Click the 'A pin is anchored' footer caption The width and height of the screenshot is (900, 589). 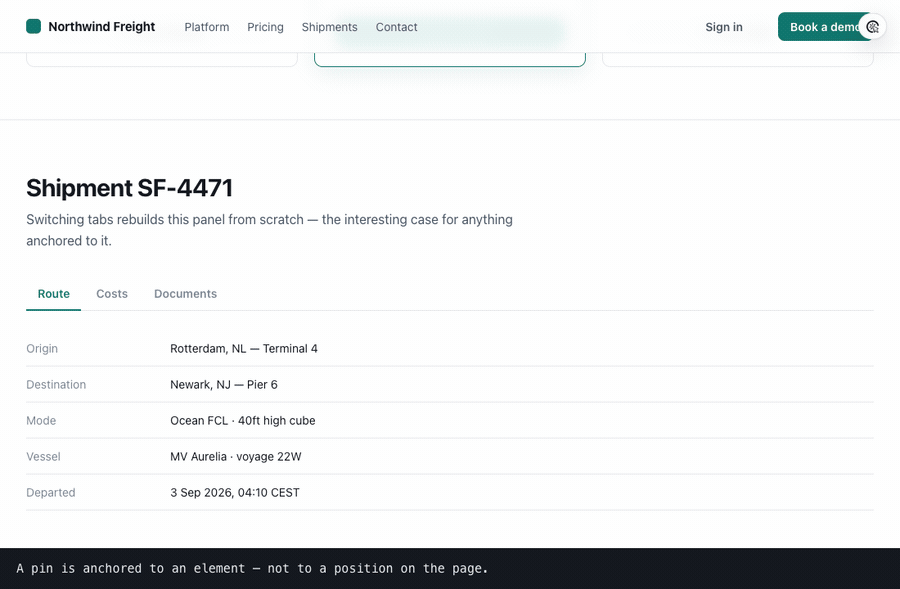pyautogui.click(x=252, y=568)
